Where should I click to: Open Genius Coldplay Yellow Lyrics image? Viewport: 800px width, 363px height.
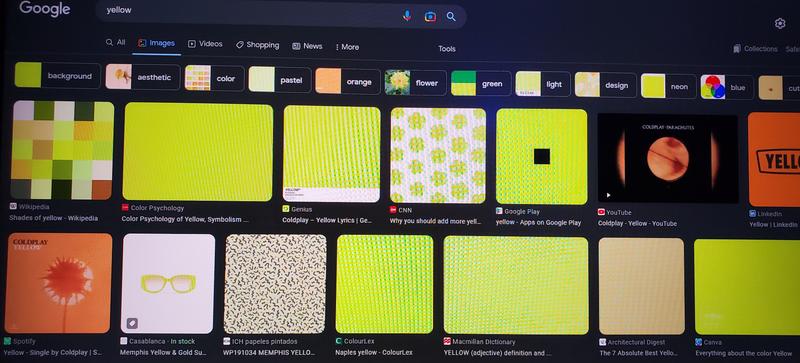coord(332,154)
